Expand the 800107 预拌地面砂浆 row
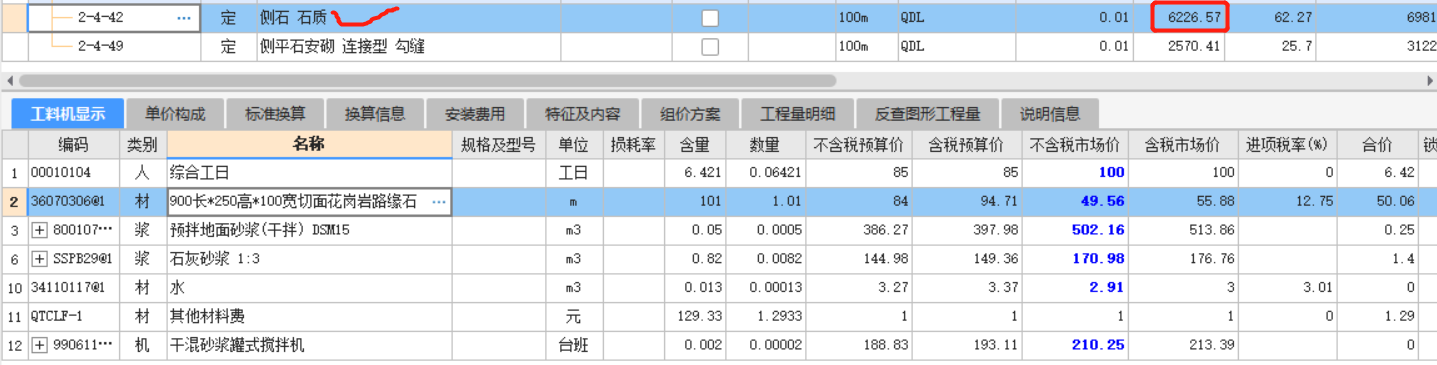 click(40, 230)
